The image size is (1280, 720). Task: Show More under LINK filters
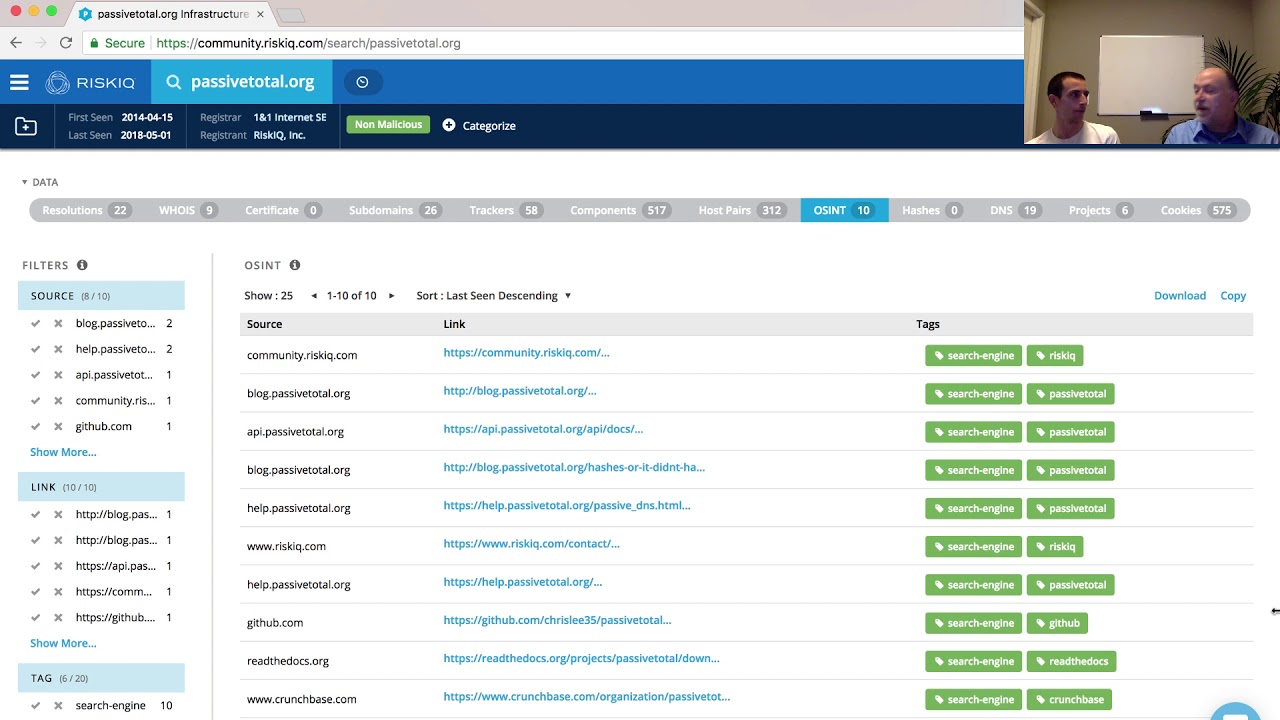pyautogui.click(x=63, y=643)
